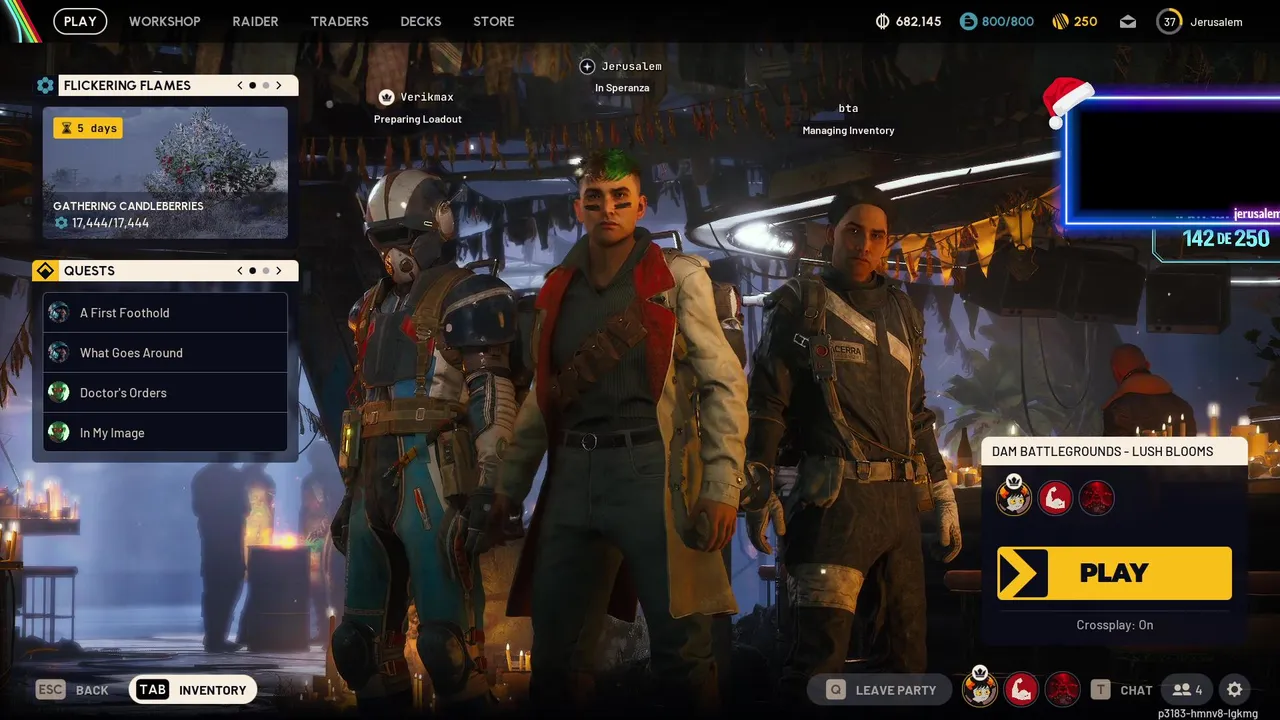Select the dark red emblem avatar in map panel
Screen dimensions: 1280x720
[1096, 498]
